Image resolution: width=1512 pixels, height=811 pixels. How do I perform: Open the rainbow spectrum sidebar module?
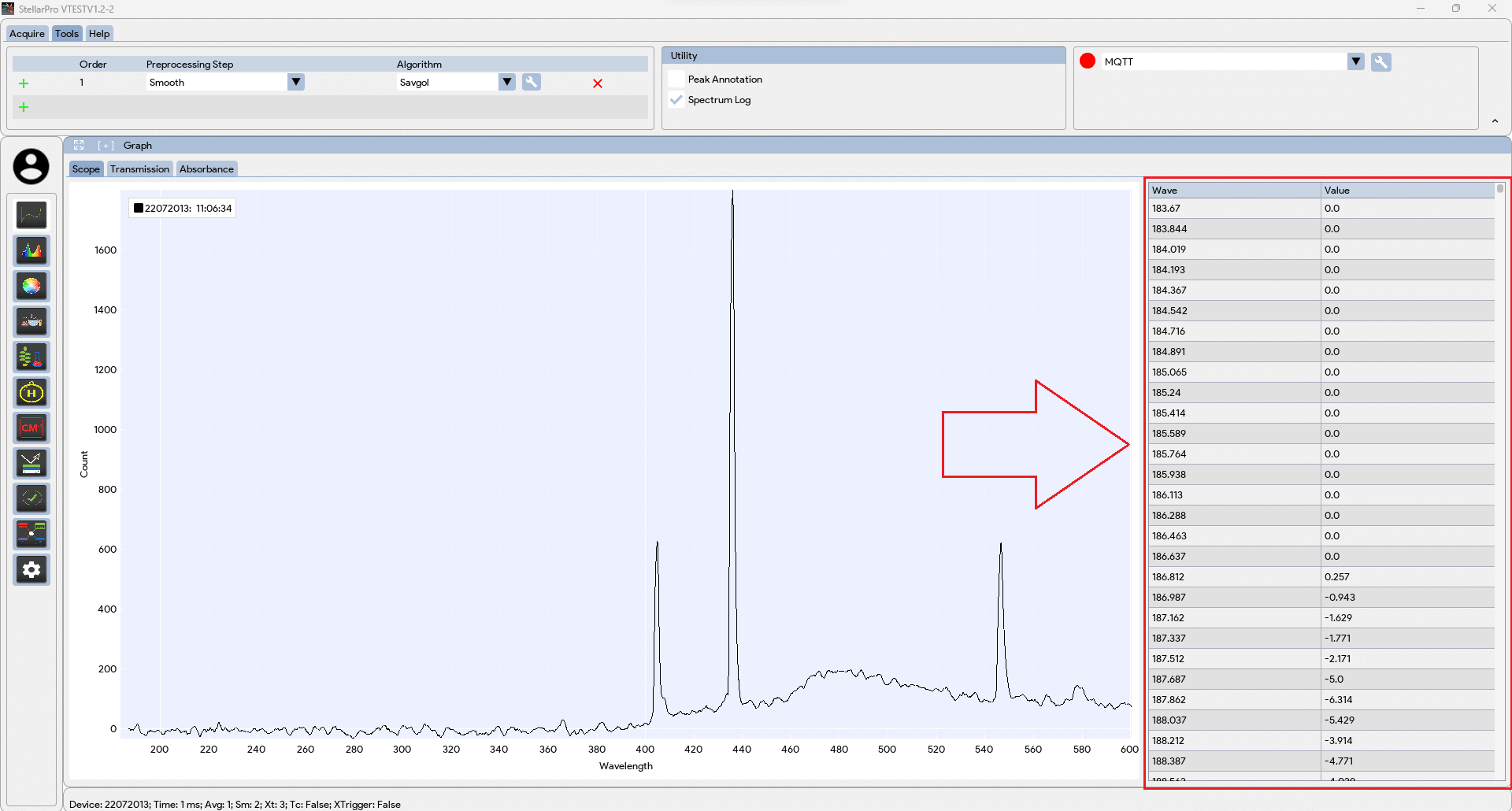[31, 251]
